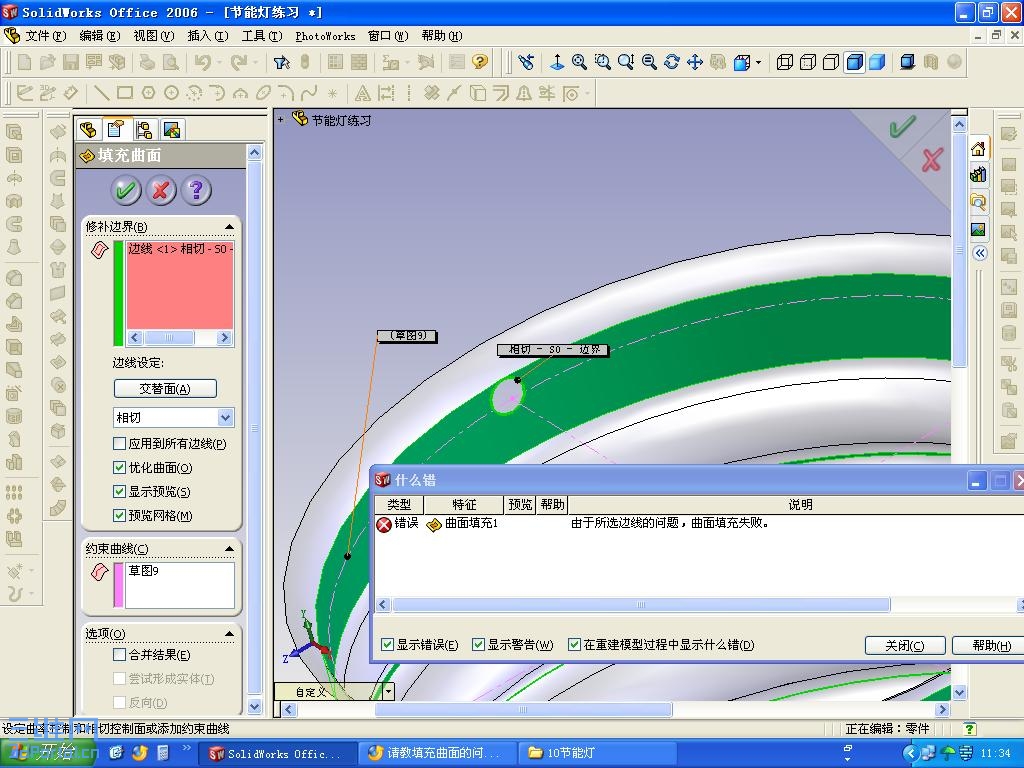Open Windows 开始 start button
The image size is (1024, 768).
[49, 753]
